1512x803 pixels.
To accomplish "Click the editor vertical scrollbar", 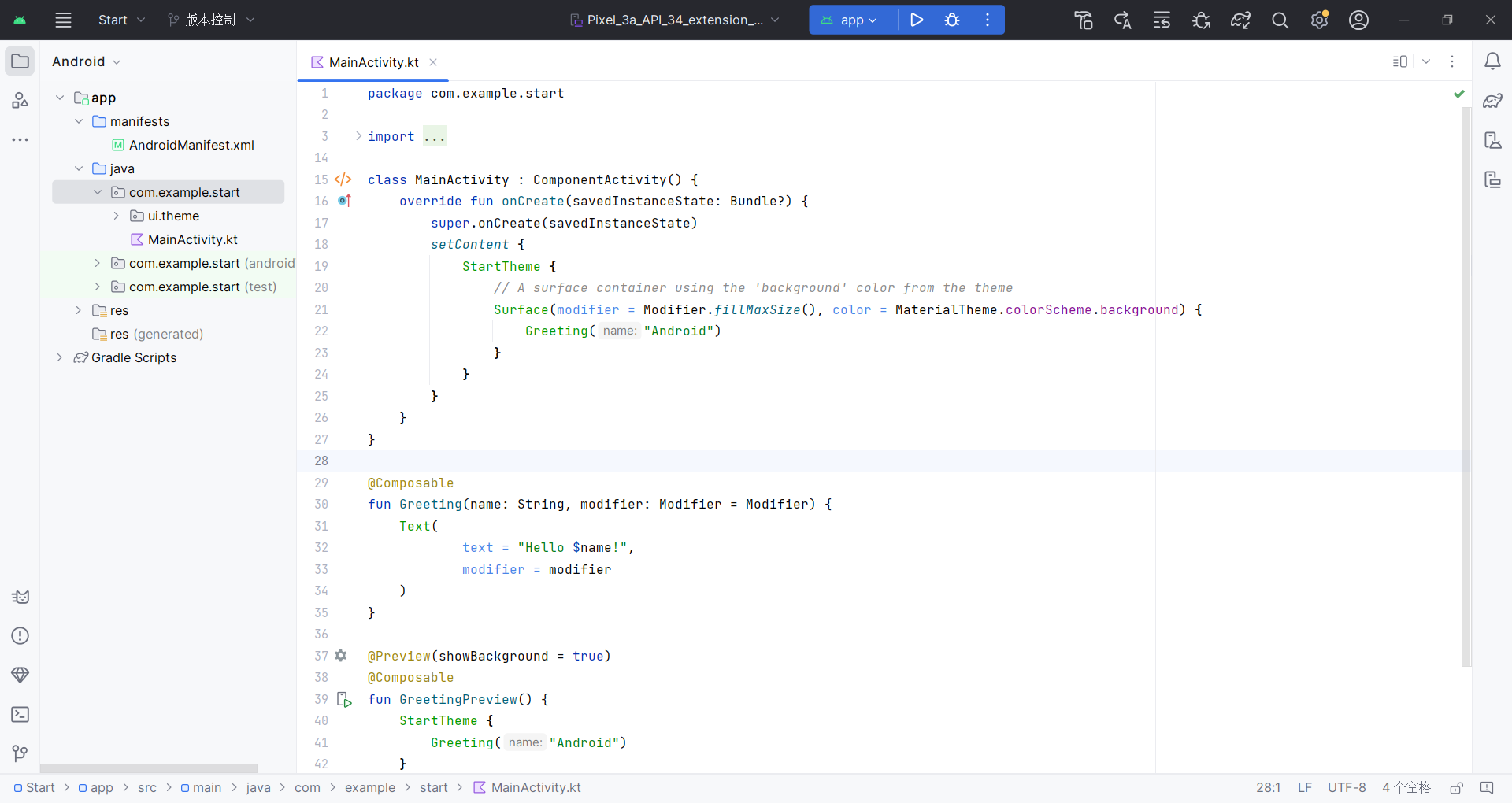I will pyautogui.click(x=1466, y=387).
